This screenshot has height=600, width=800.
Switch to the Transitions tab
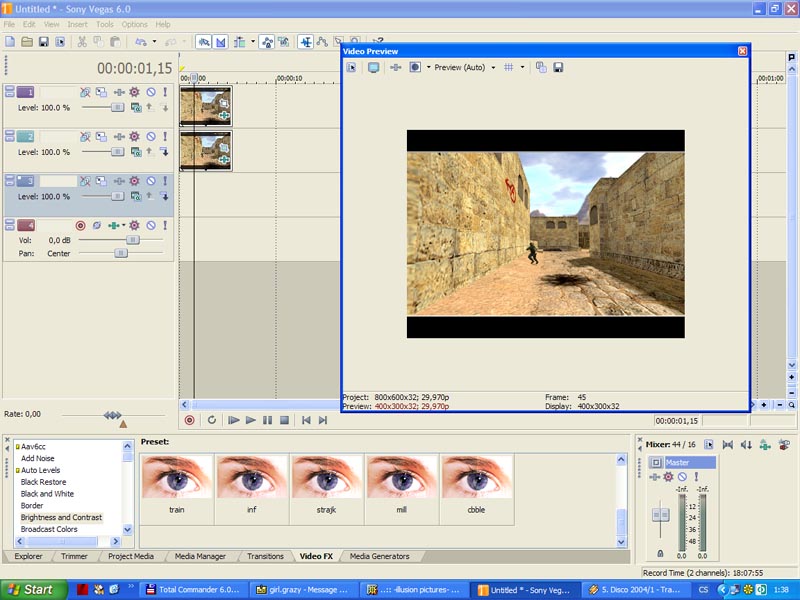[x=265, y=556]
